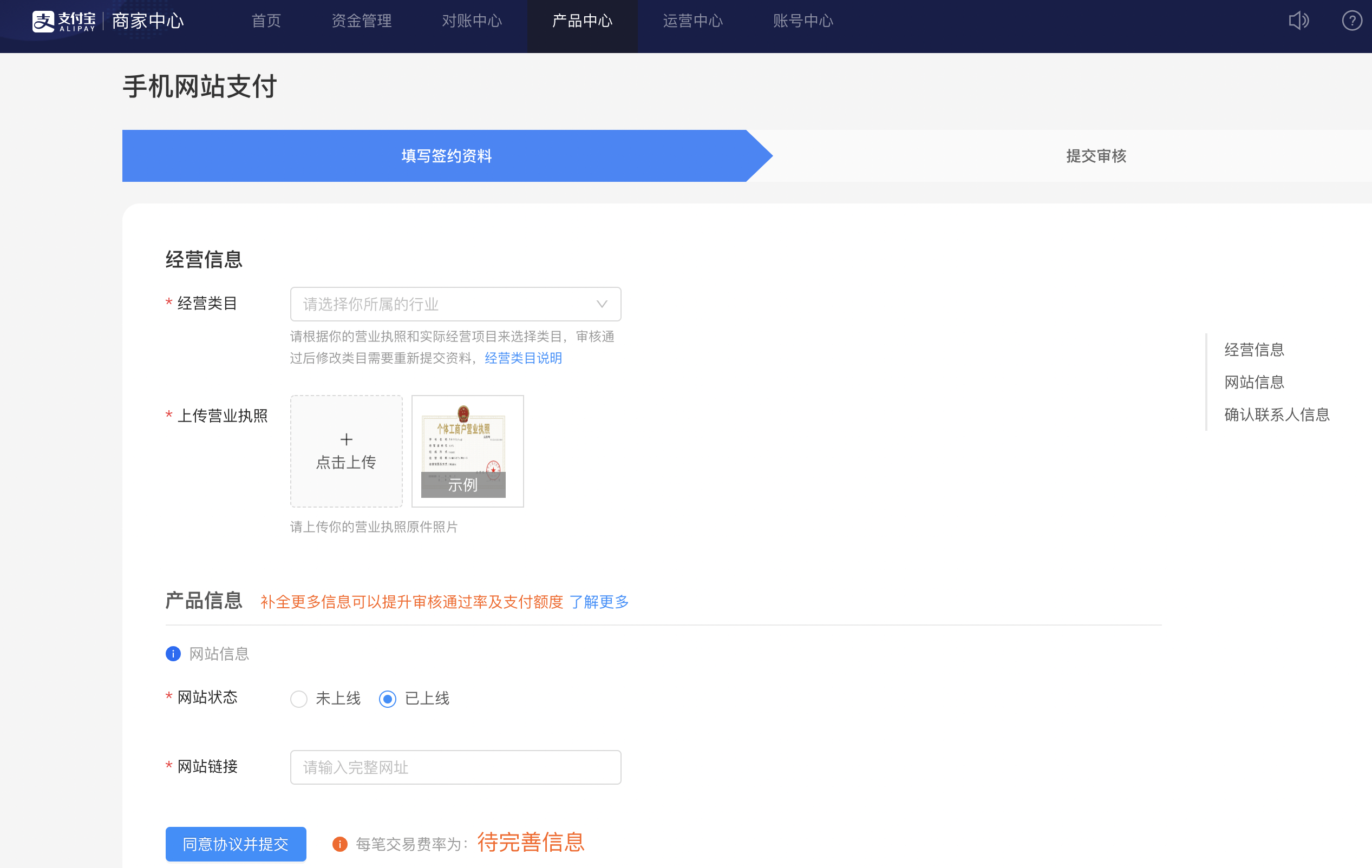Select the 未上线 radio button
Screen dimensions: 1372x868
[x=298, y=699]
